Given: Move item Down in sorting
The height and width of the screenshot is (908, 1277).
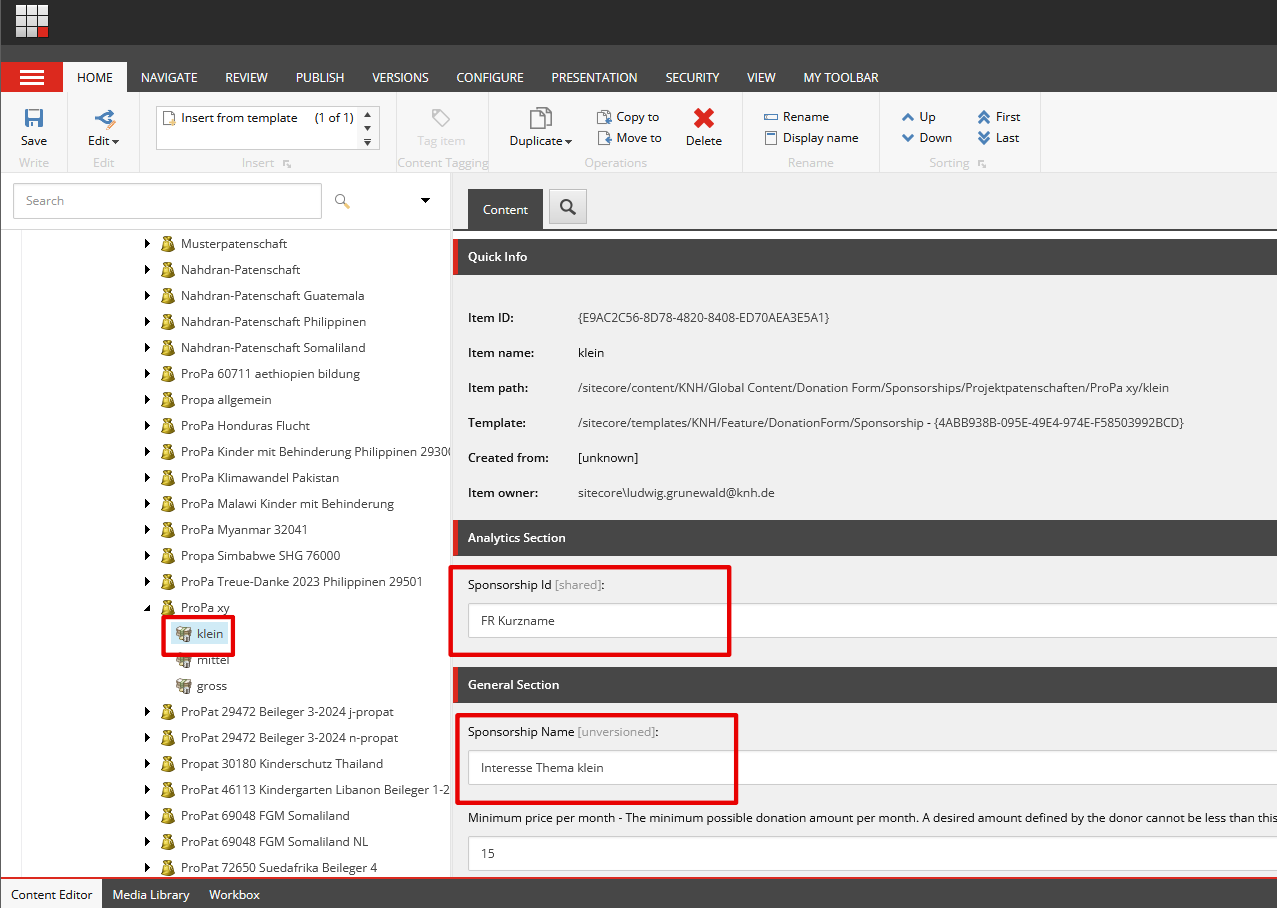Looking at the screenshot, I should tap(926, 138).
